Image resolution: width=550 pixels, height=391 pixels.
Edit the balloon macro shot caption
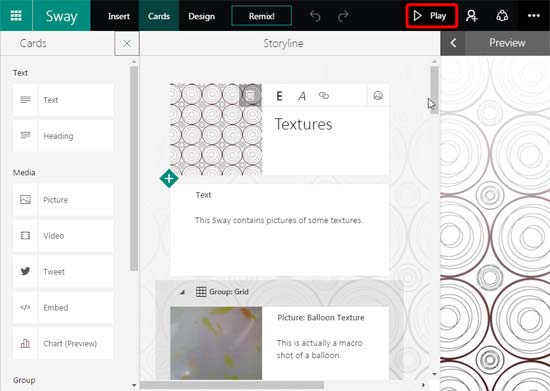click(x=320, y=349)
